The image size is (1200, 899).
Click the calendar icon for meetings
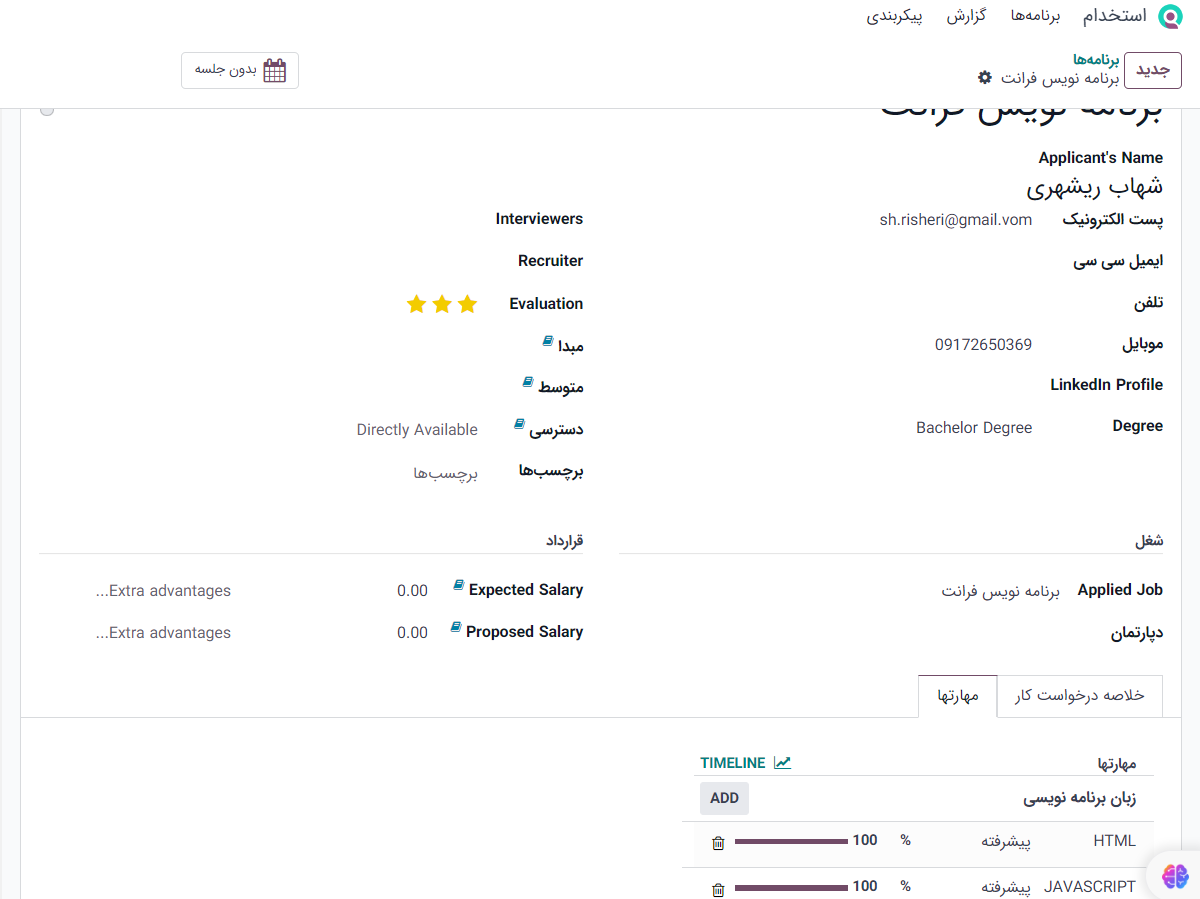coord(274,70)
